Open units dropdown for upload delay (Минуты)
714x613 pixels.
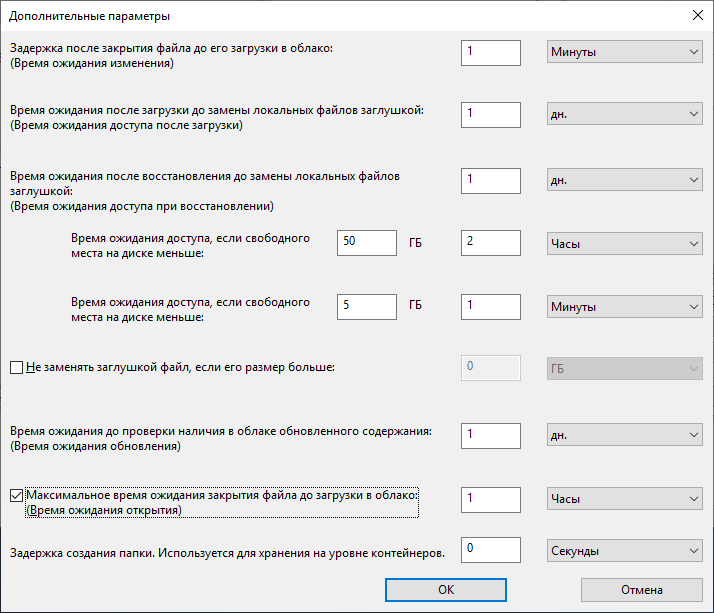[x=625, y=52]
